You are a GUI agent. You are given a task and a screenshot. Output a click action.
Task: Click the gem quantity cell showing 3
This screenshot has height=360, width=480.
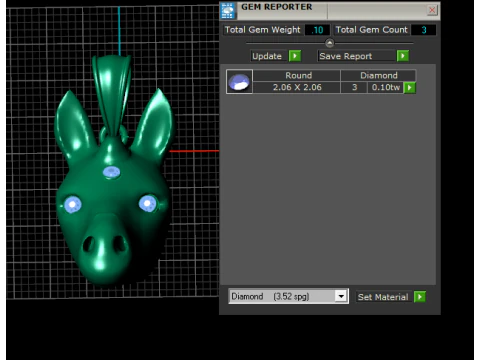coord(354,87)
